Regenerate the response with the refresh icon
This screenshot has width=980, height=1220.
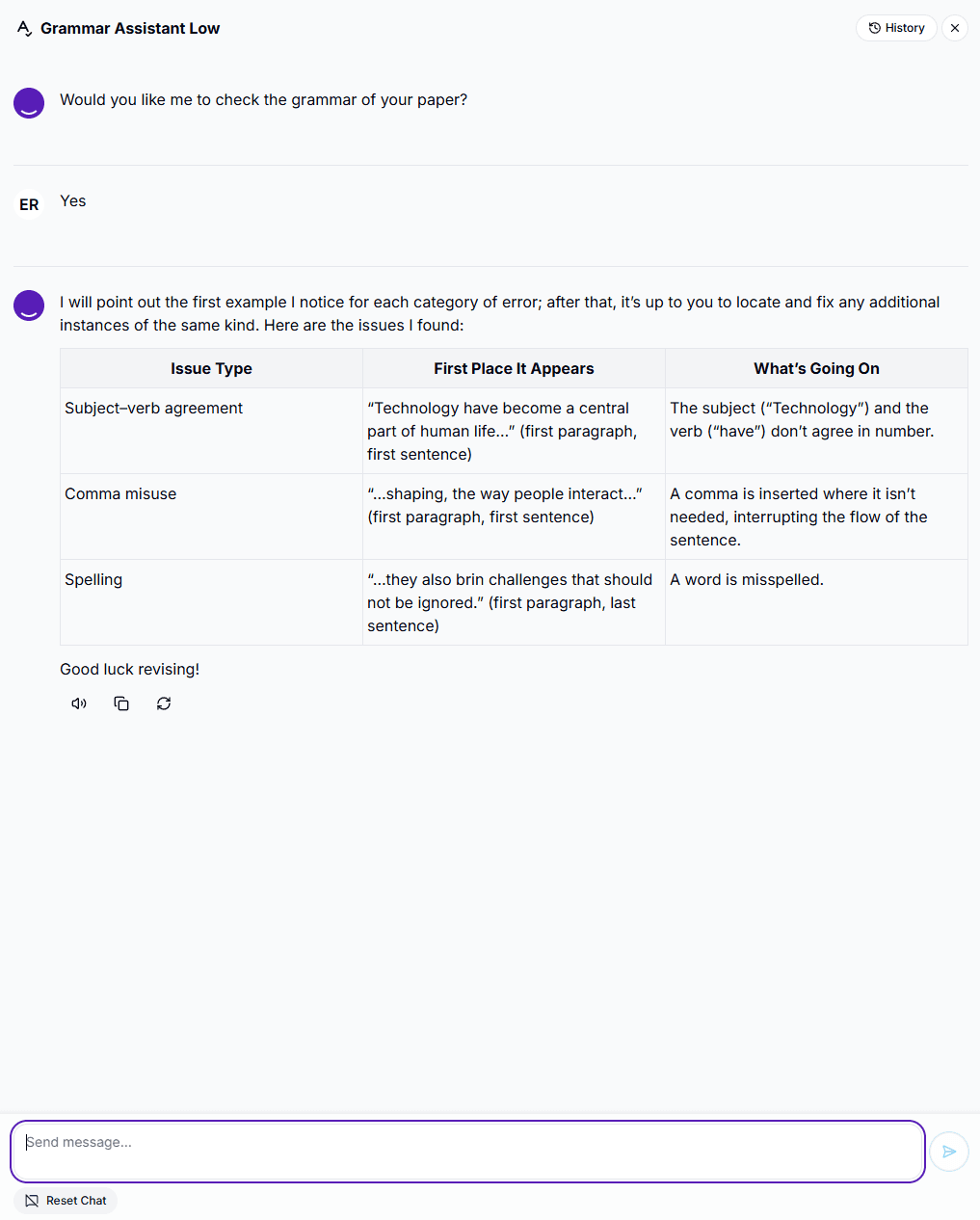pos(164,703)
